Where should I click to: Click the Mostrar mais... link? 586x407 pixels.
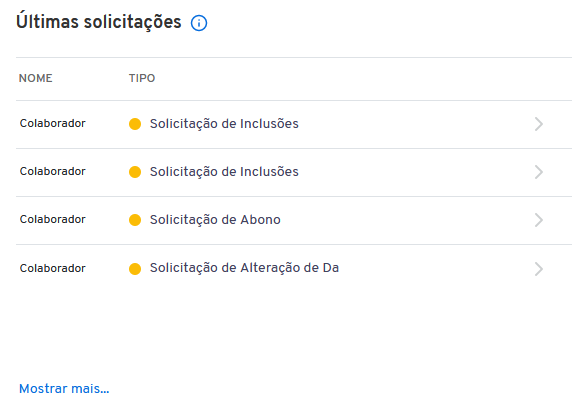pos(64,389)
